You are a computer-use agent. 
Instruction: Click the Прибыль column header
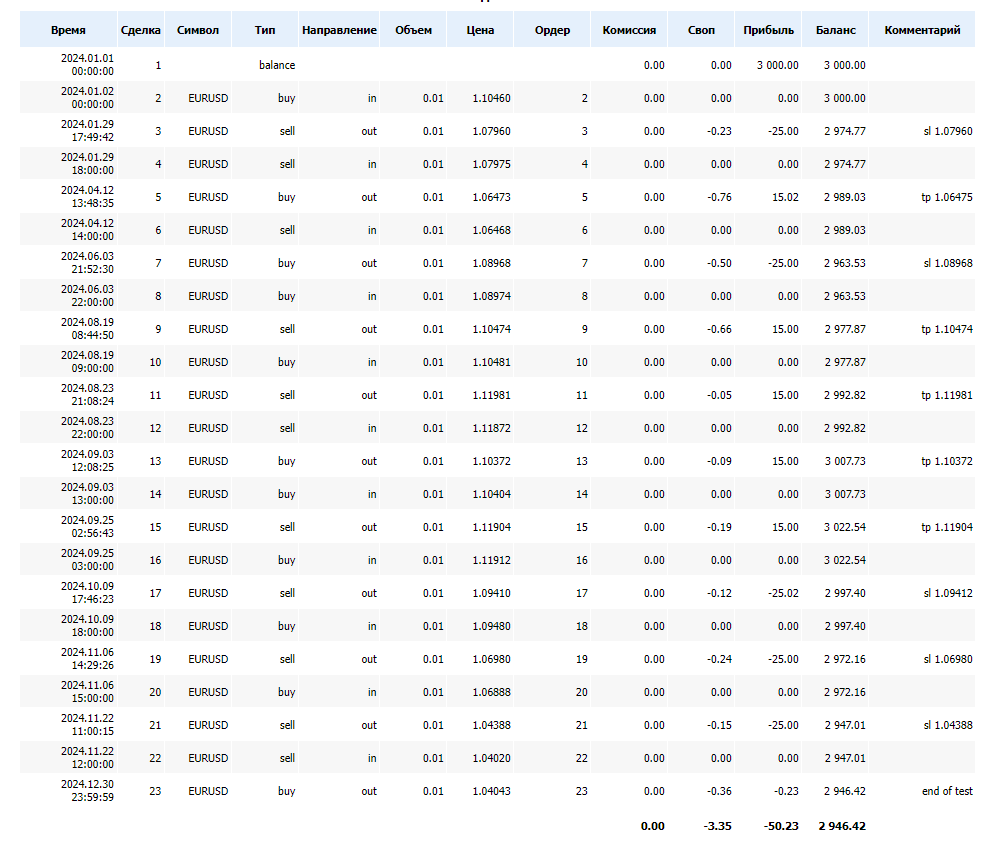point(768,30)
